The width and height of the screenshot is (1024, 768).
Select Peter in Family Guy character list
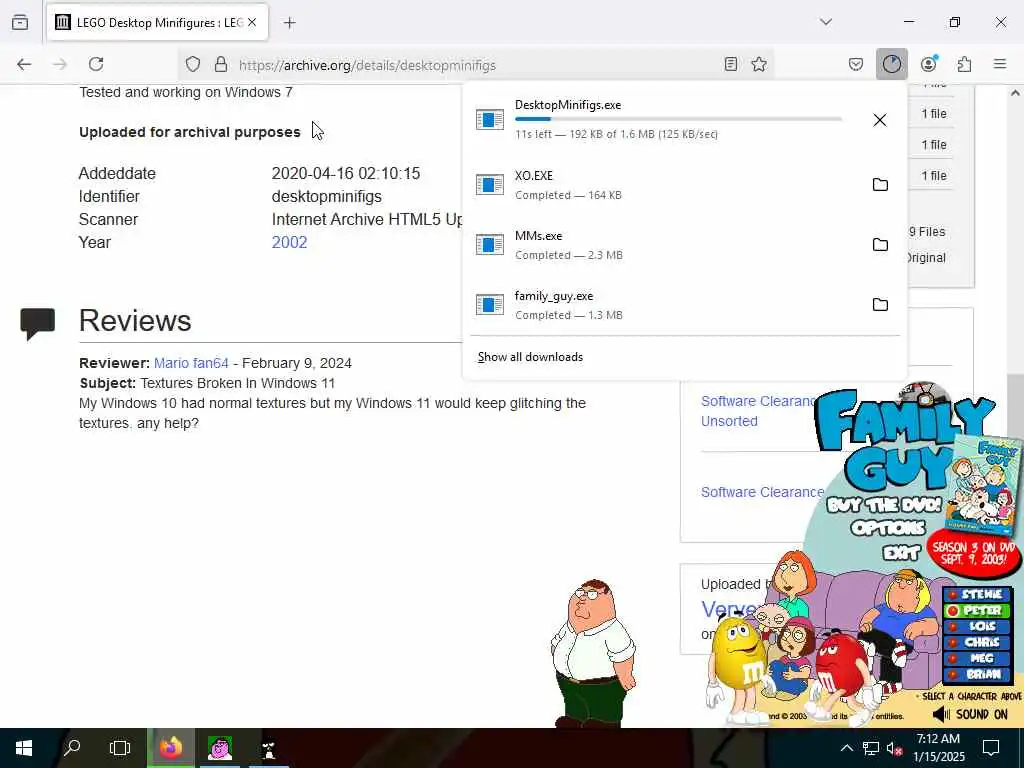(976, 611)
